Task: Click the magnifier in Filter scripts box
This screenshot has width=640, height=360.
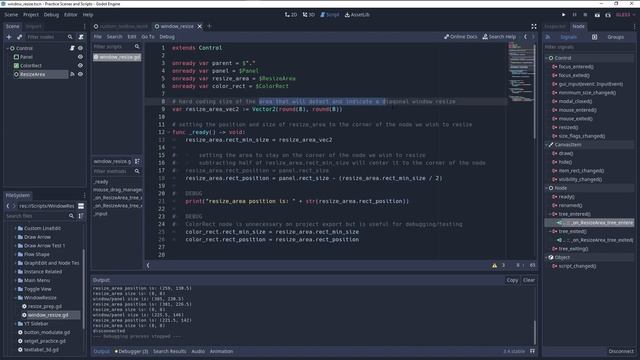Action: pos(137,47)
